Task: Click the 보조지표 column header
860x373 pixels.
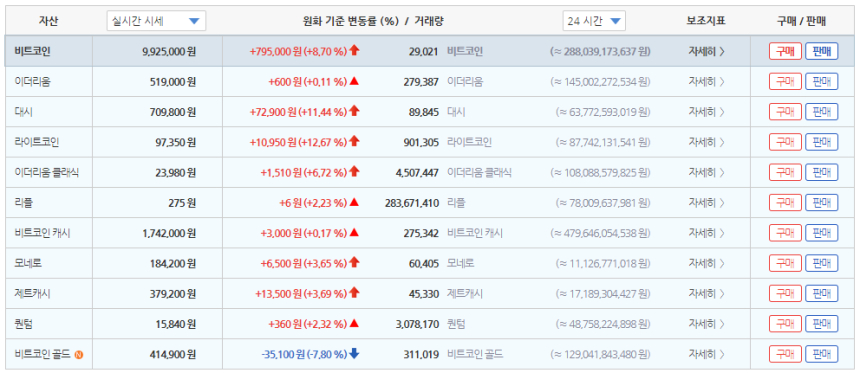Action: point(706,21)
